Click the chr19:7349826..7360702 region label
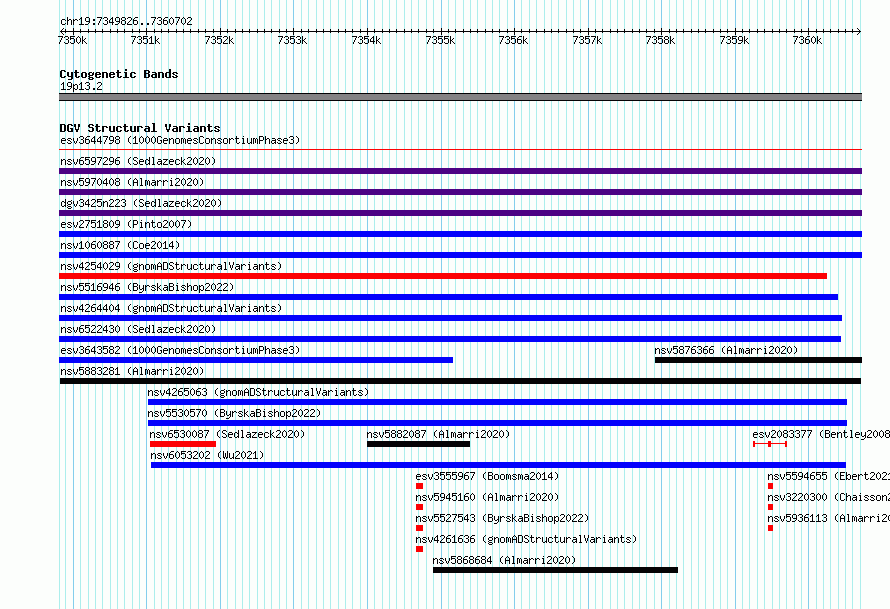This screenshot has width=890, height=609. pos(126,21)
